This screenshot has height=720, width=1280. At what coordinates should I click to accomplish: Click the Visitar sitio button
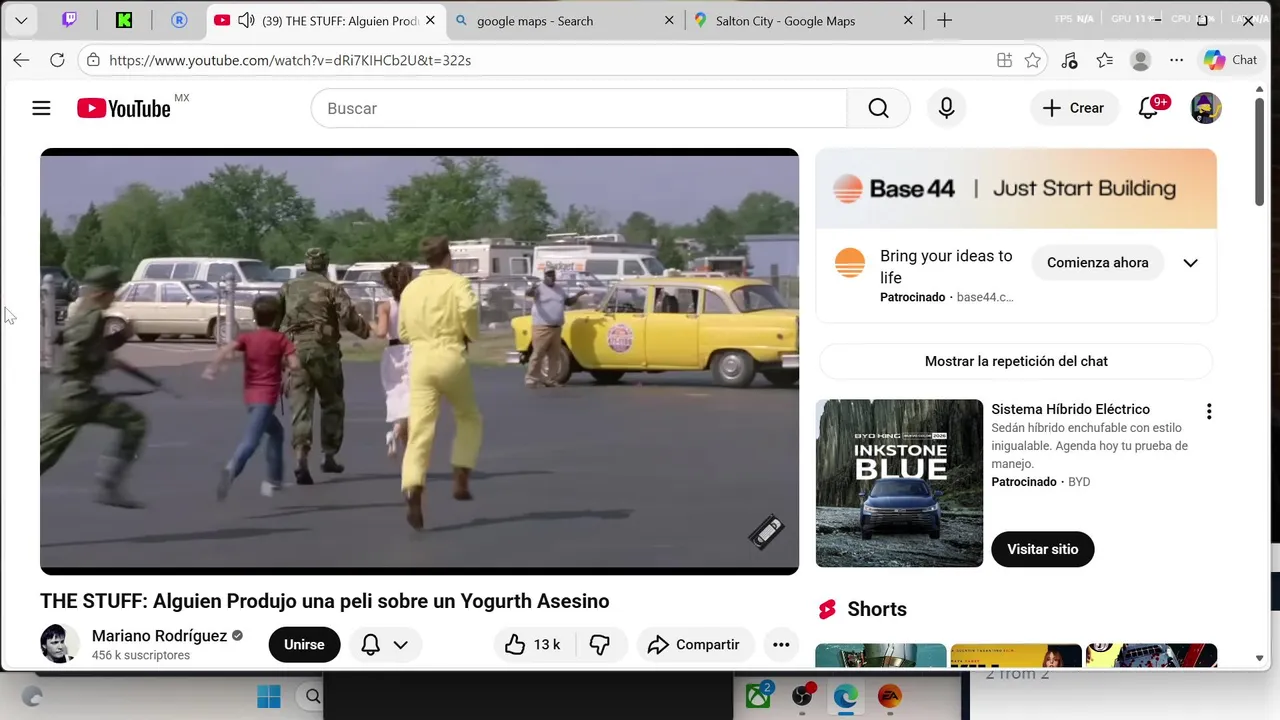[1042, 549]
